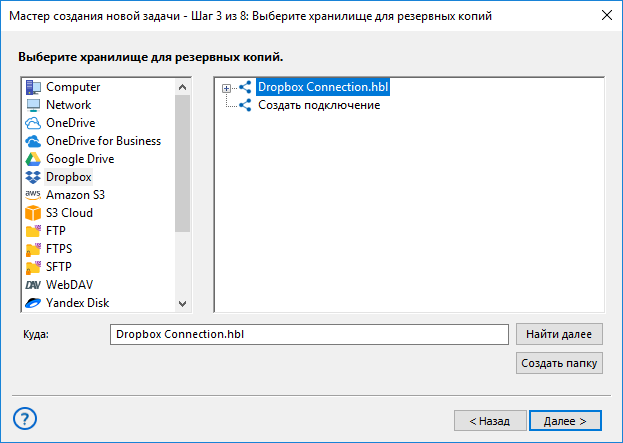The width and height of the screenshot is (623, 443).
Task: Click the SFTP locked folder icon
Action: coord(33,267)
